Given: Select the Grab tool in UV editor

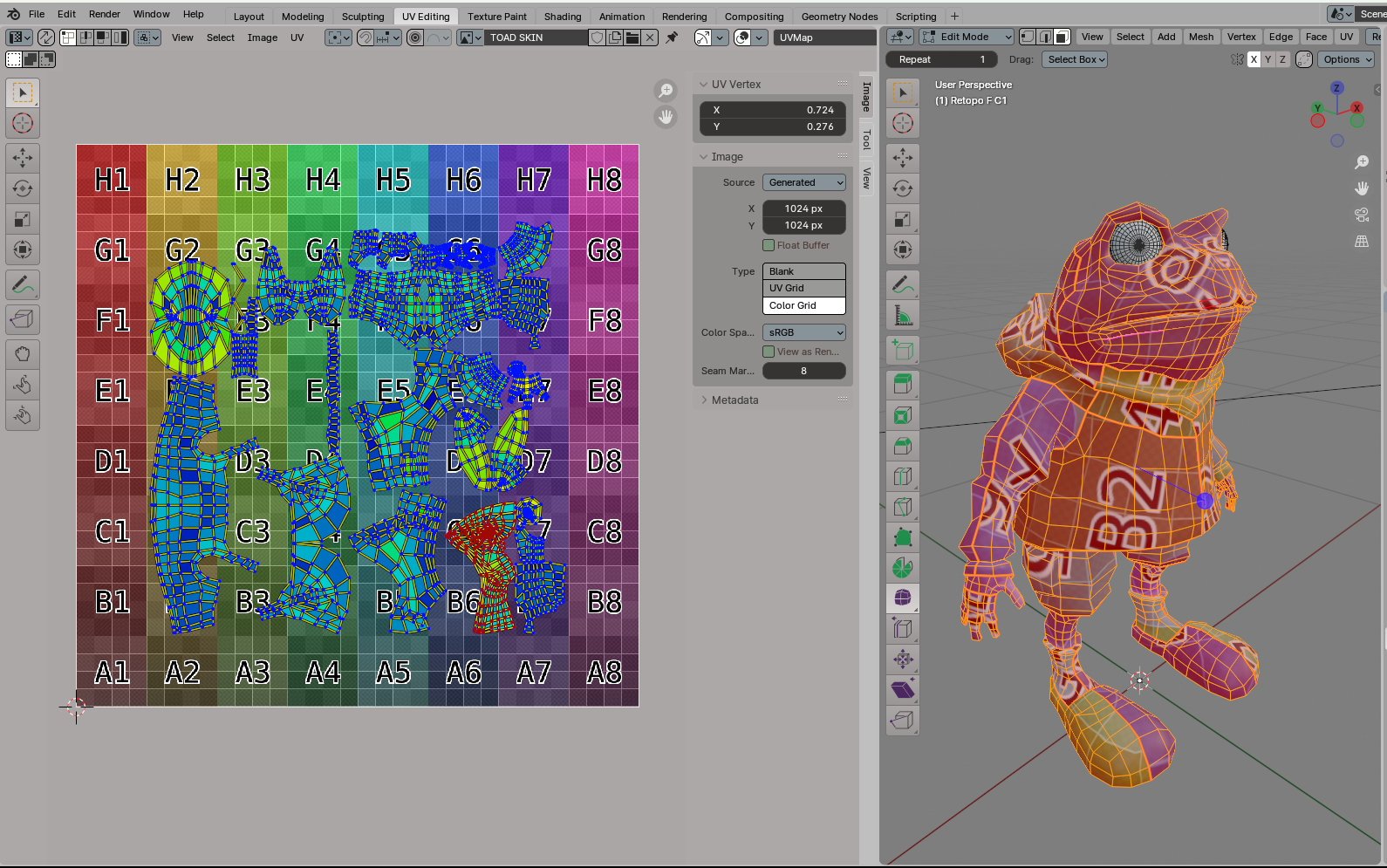Looking at the screenshot, I should point(23,354).
